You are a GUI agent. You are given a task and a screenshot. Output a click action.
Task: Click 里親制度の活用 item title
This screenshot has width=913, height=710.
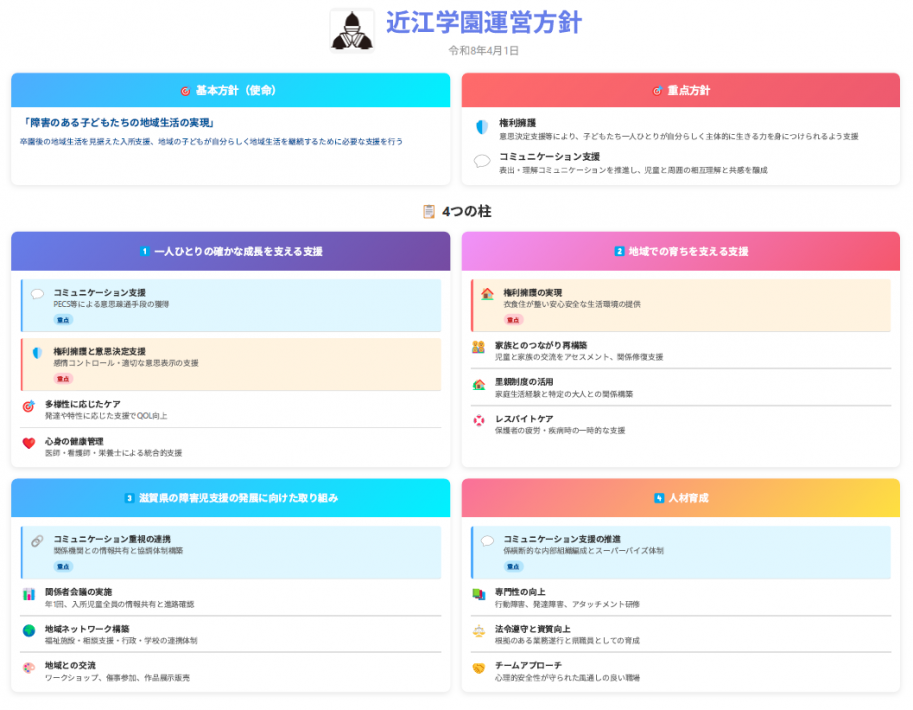(x=524, y=382)
